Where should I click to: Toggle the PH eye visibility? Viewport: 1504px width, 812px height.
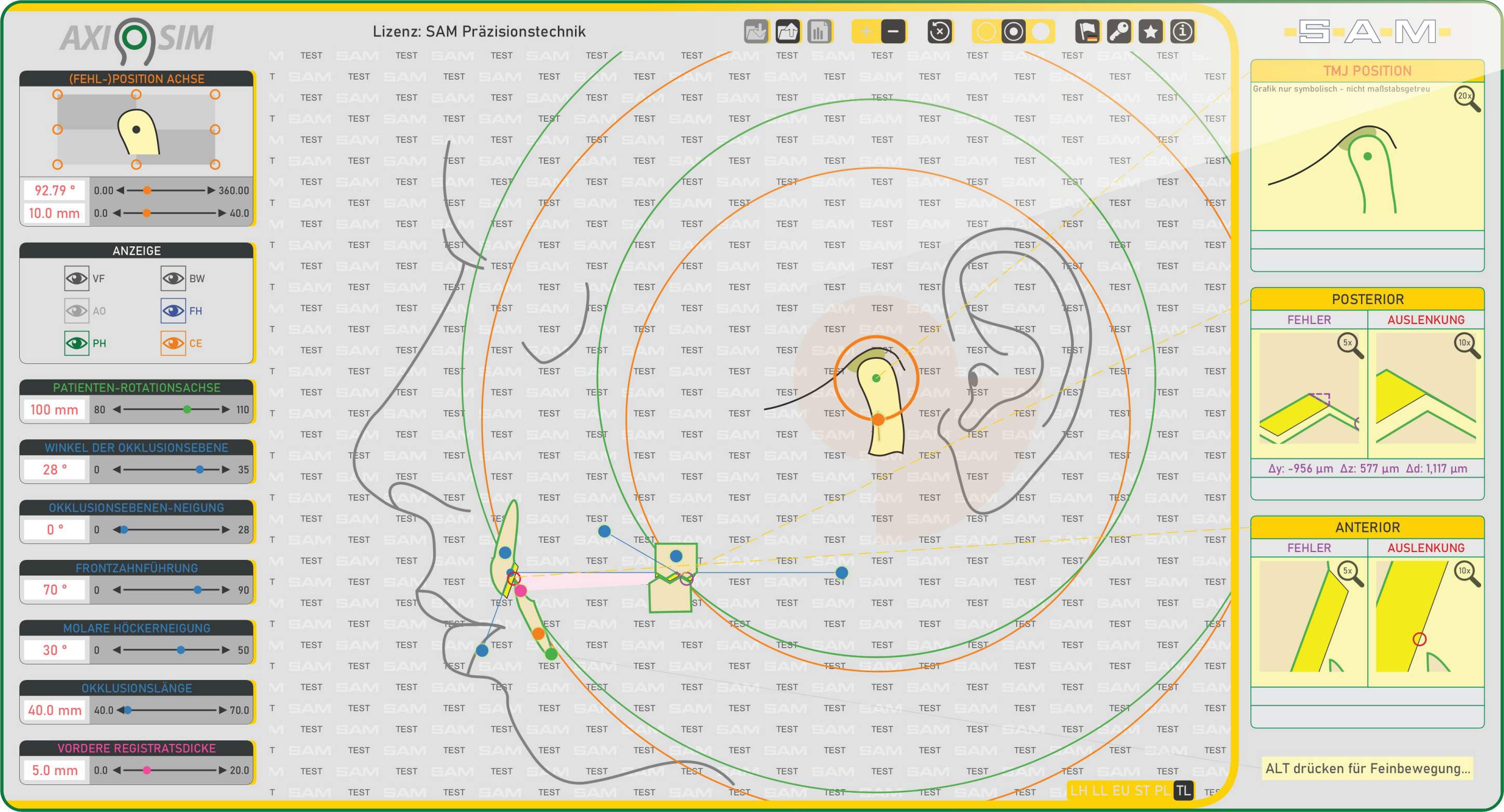point(76,343)
